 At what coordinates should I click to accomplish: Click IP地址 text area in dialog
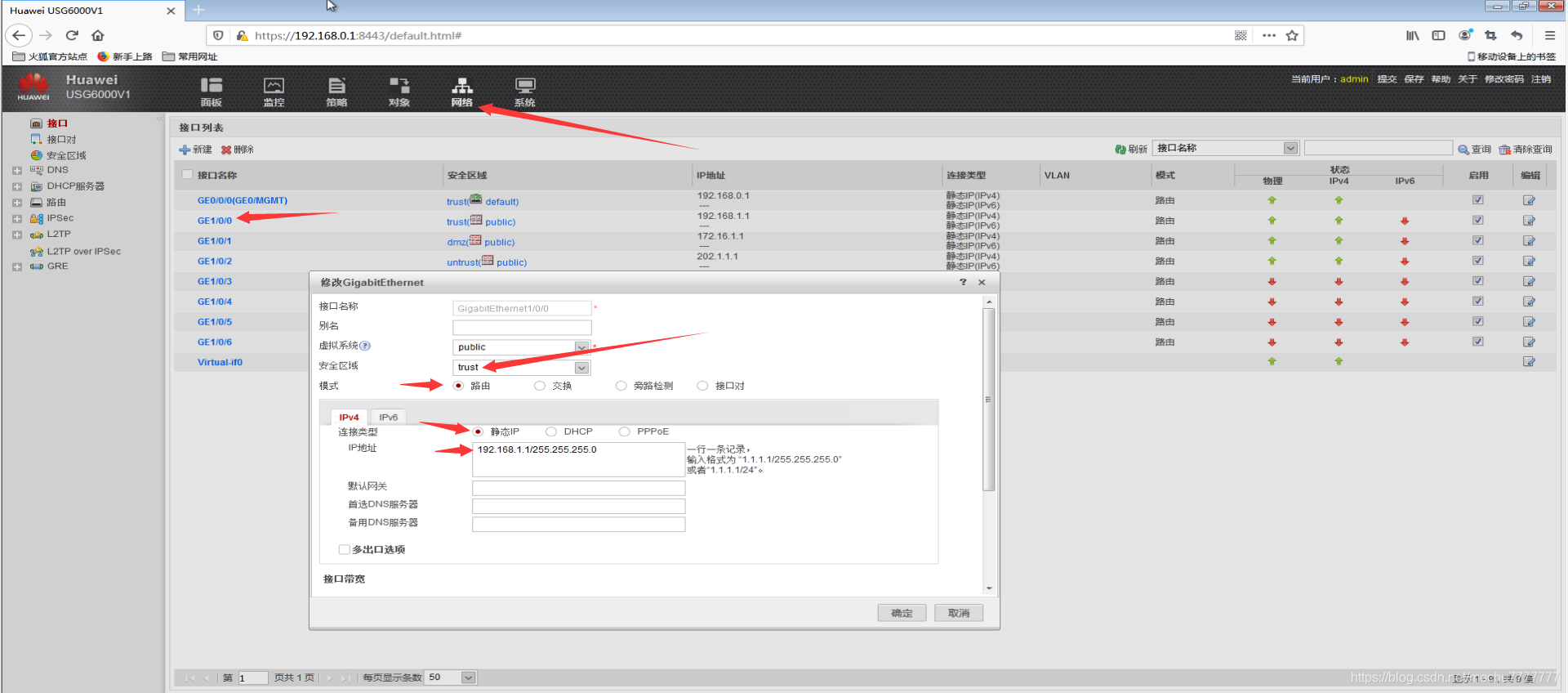click(578, 459)
